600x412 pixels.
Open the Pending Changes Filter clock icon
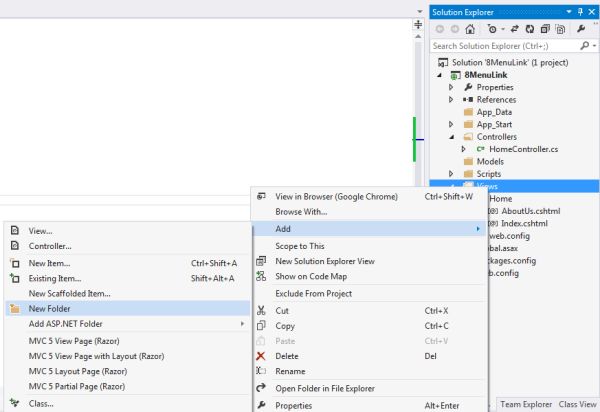point(492,29)
